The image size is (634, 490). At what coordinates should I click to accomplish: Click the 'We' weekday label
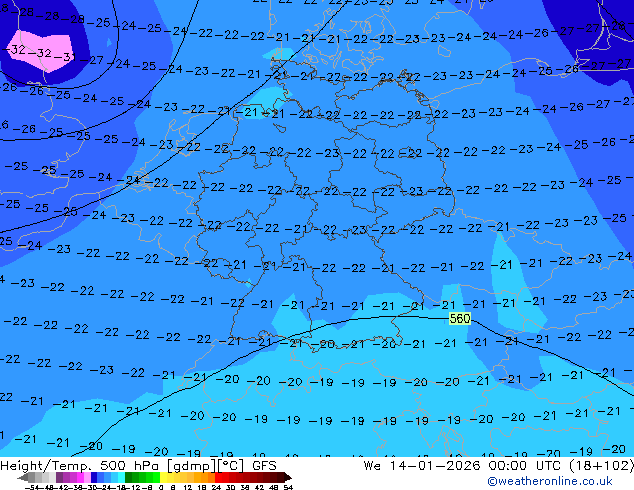372,466
